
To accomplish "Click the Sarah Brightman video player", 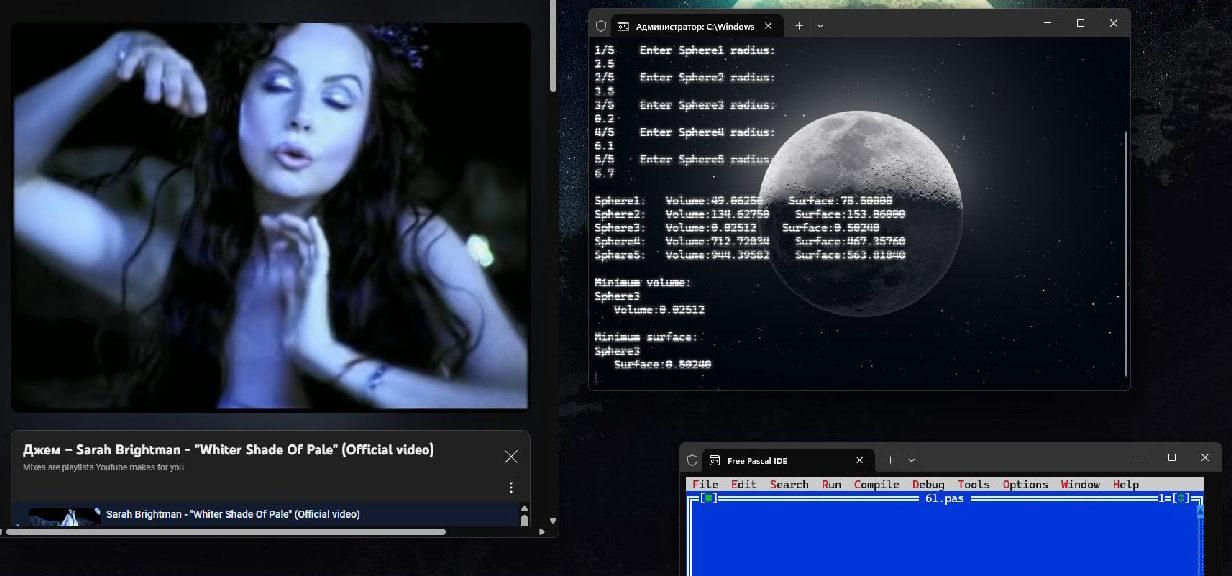I will click(270, 216).
